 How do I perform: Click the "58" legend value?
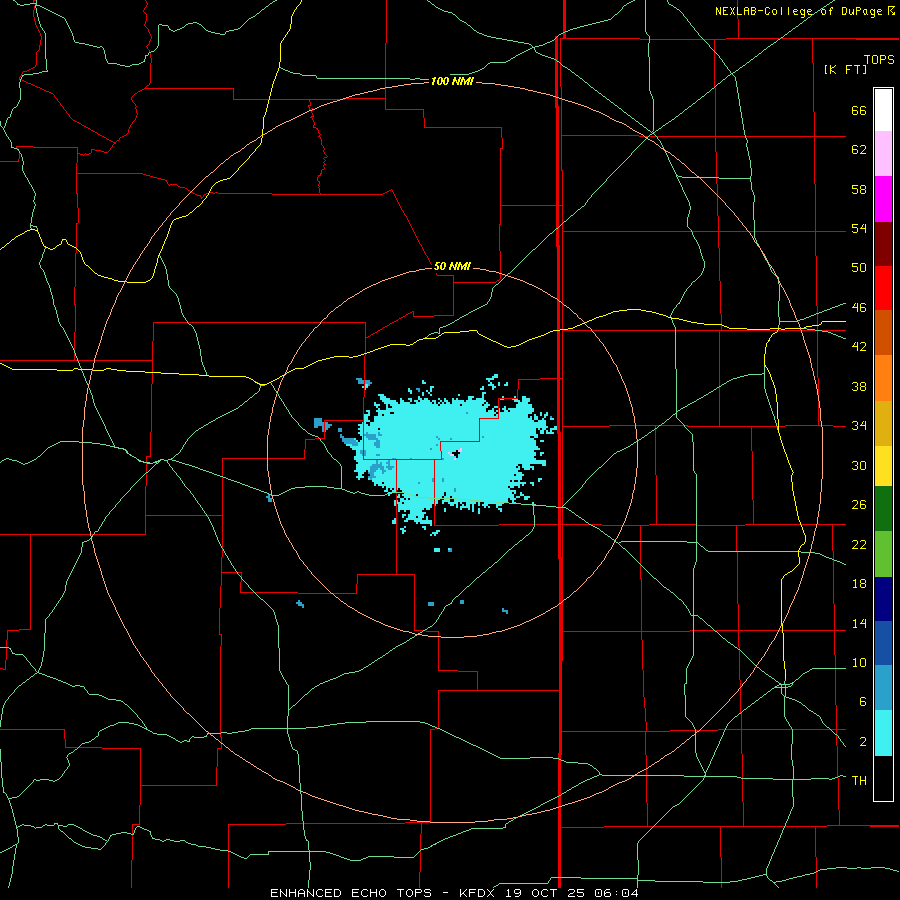pos(859,189)
